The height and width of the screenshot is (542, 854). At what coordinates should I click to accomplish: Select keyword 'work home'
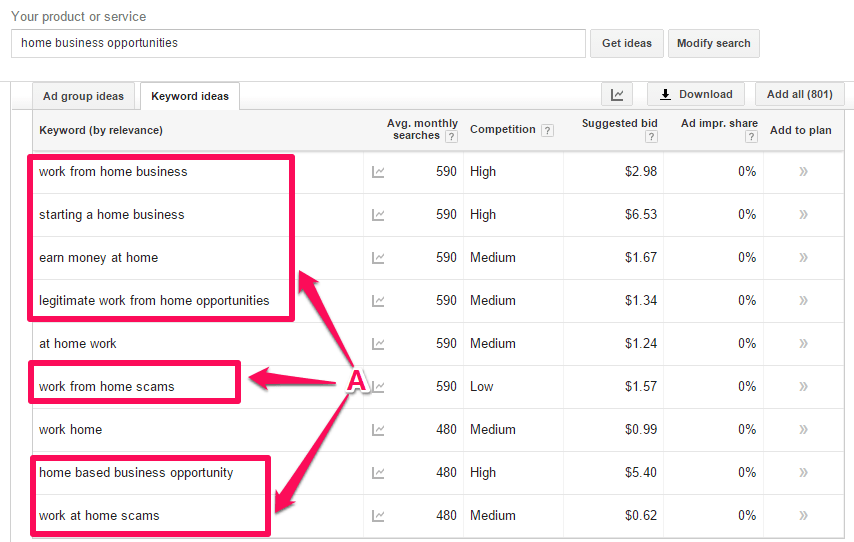pos(70,430)
